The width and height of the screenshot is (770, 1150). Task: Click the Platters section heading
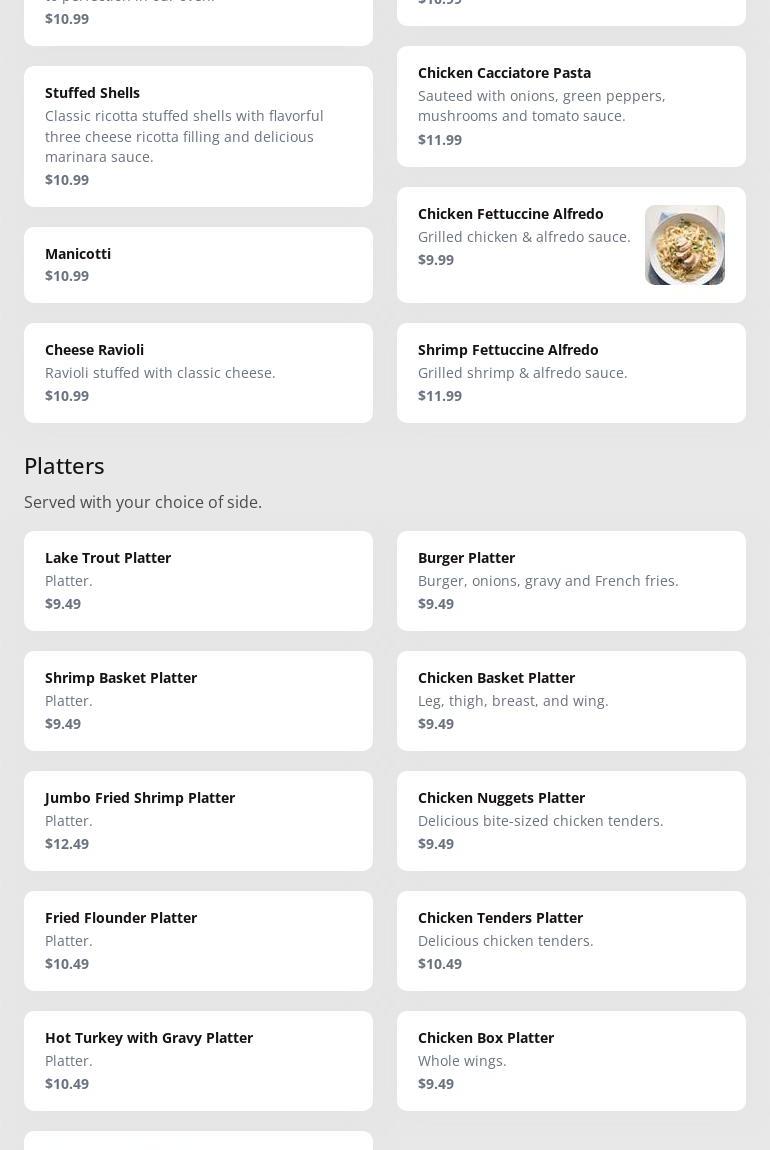coord(64,466)
